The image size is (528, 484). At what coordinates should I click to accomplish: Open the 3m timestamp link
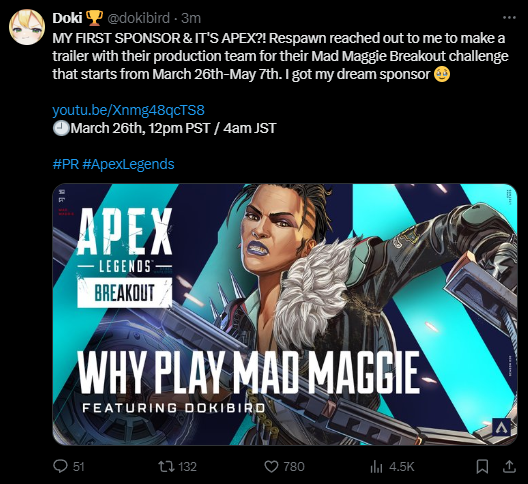click(191, 18)
